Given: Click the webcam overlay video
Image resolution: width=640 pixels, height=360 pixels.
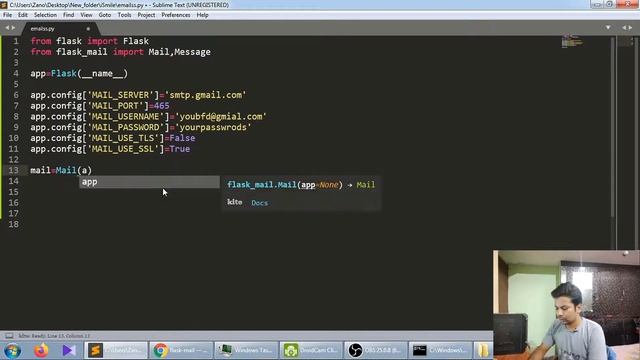Looking at the screenshot, I should [x=566, y=305].
